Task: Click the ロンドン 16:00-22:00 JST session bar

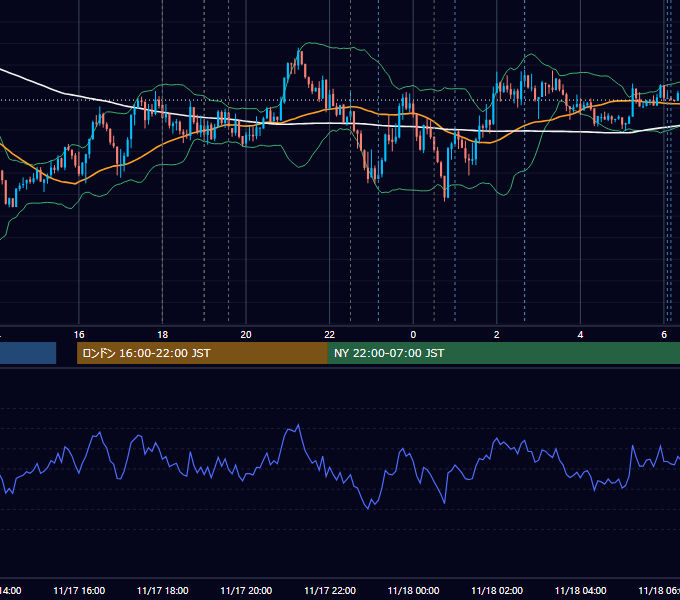Action: 202,353
